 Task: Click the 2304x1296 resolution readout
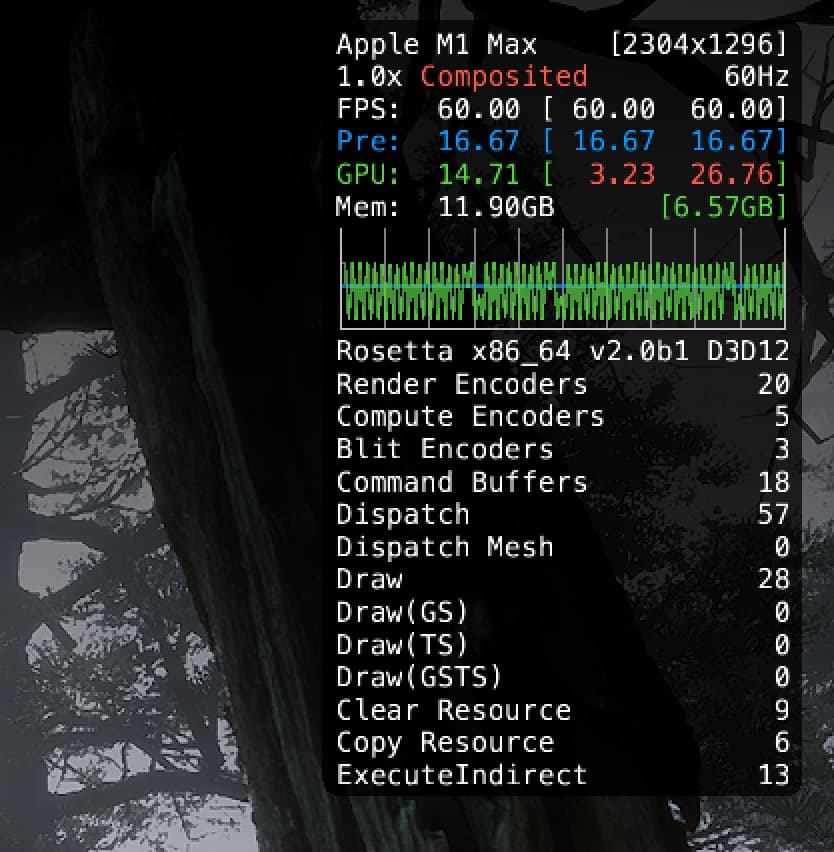(x=698, y=45)
